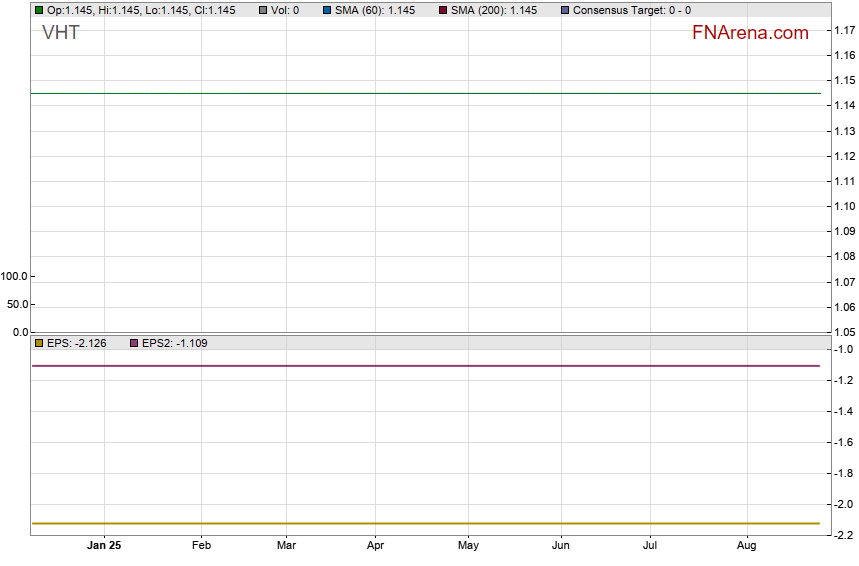The height and width of the screenshot is (566, 859).
Task: Select the Jan 25 date axis label
Action: (x=104, y=545)
